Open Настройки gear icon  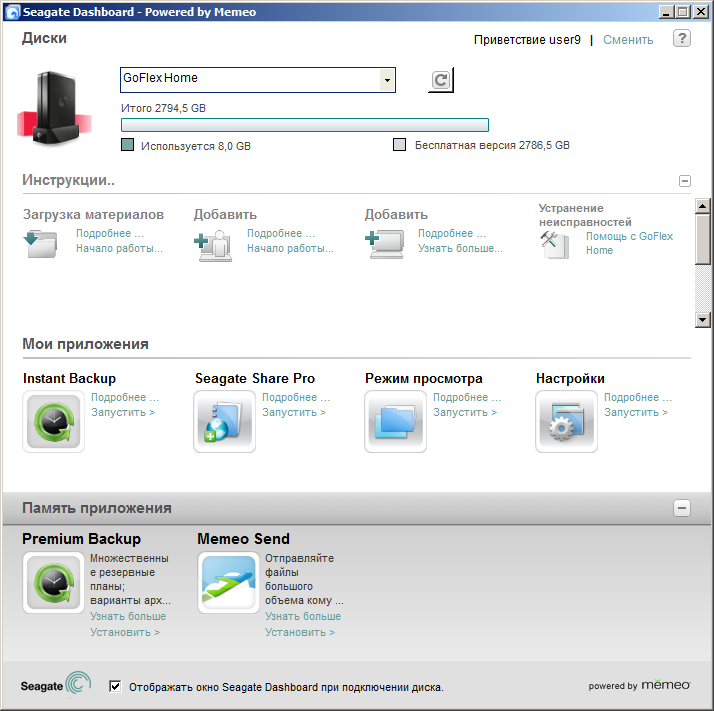(566, 421)
